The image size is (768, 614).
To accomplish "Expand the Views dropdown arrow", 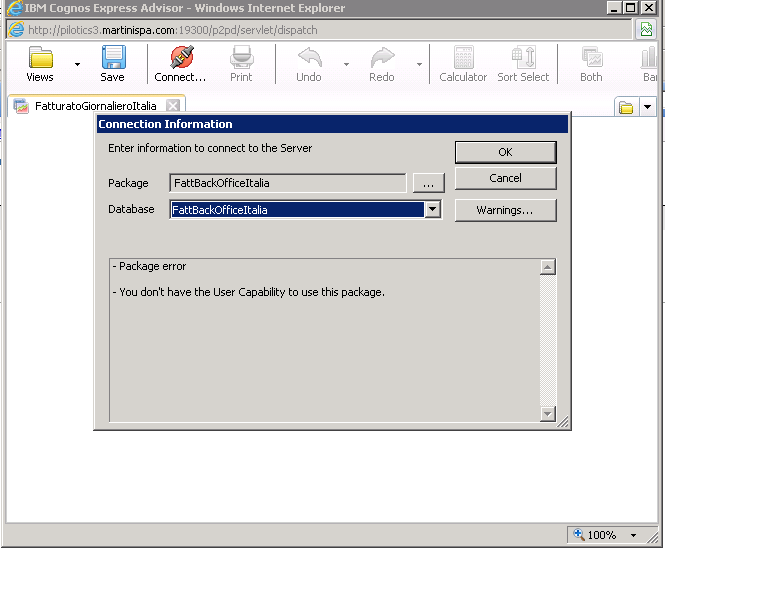I will (x=77, y=64).
